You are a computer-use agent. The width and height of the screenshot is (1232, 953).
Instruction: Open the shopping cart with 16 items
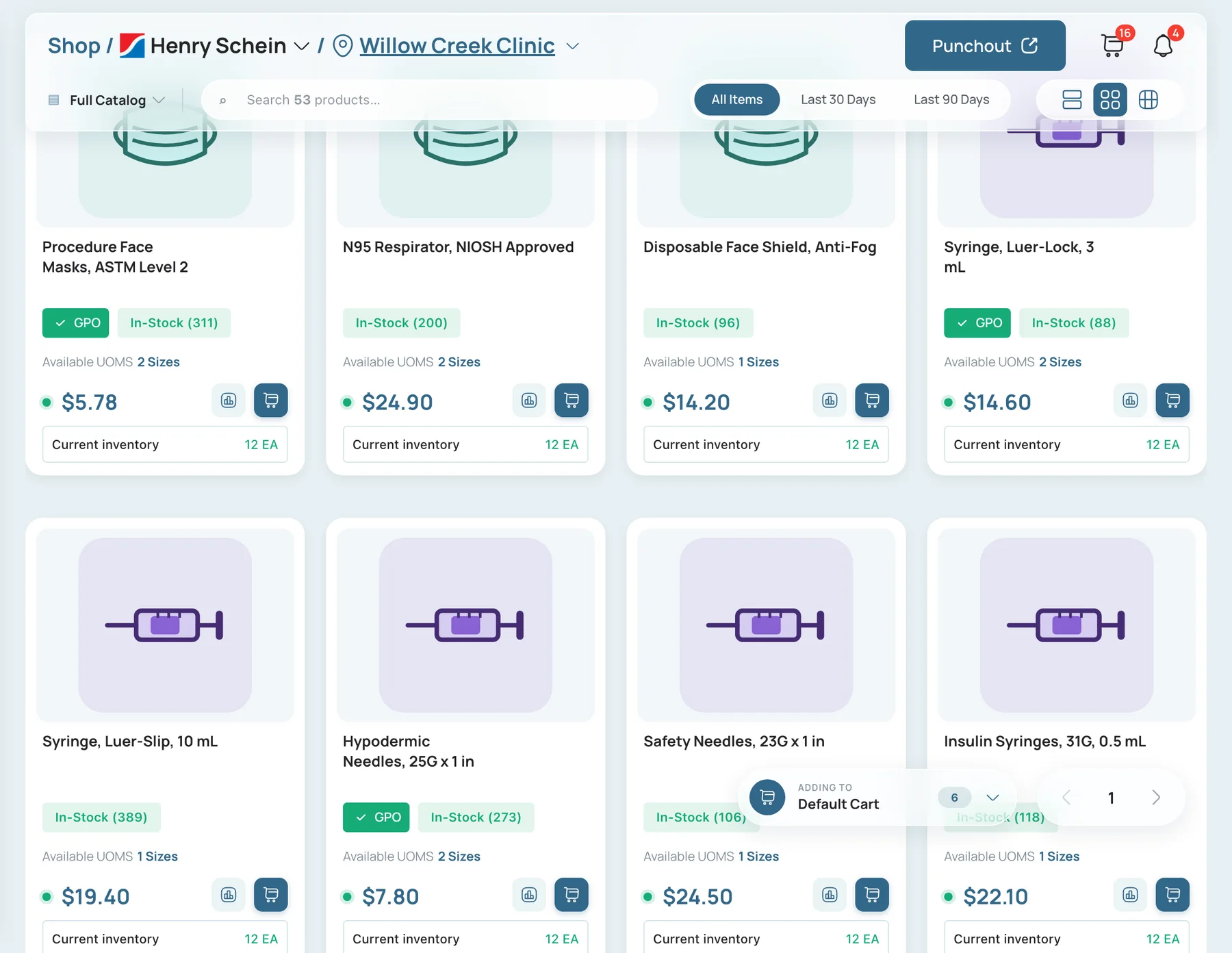[1113, 45]
